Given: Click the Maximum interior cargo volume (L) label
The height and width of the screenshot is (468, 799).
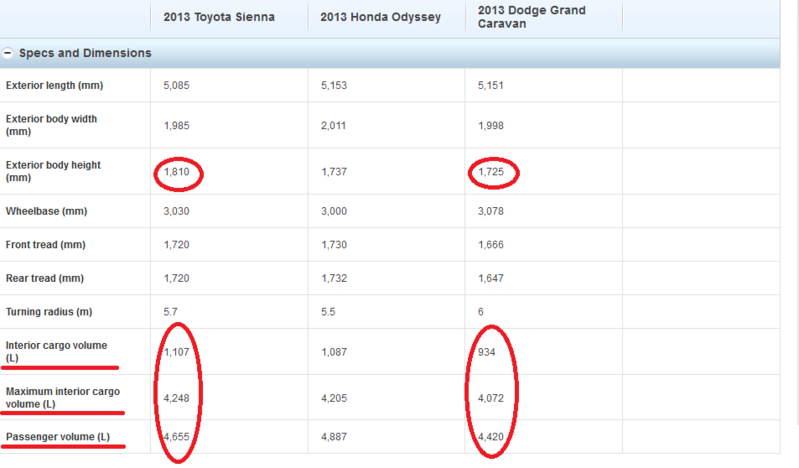Looking at the screenshot, I should click(63, 398).
